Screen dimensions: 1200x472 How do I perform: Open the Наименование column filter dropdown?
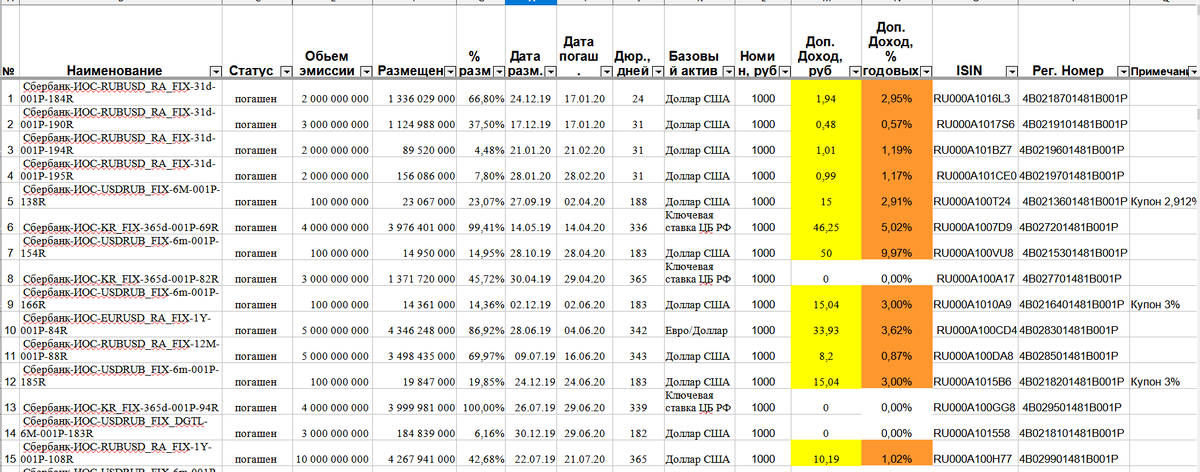[x=216, y=72]
